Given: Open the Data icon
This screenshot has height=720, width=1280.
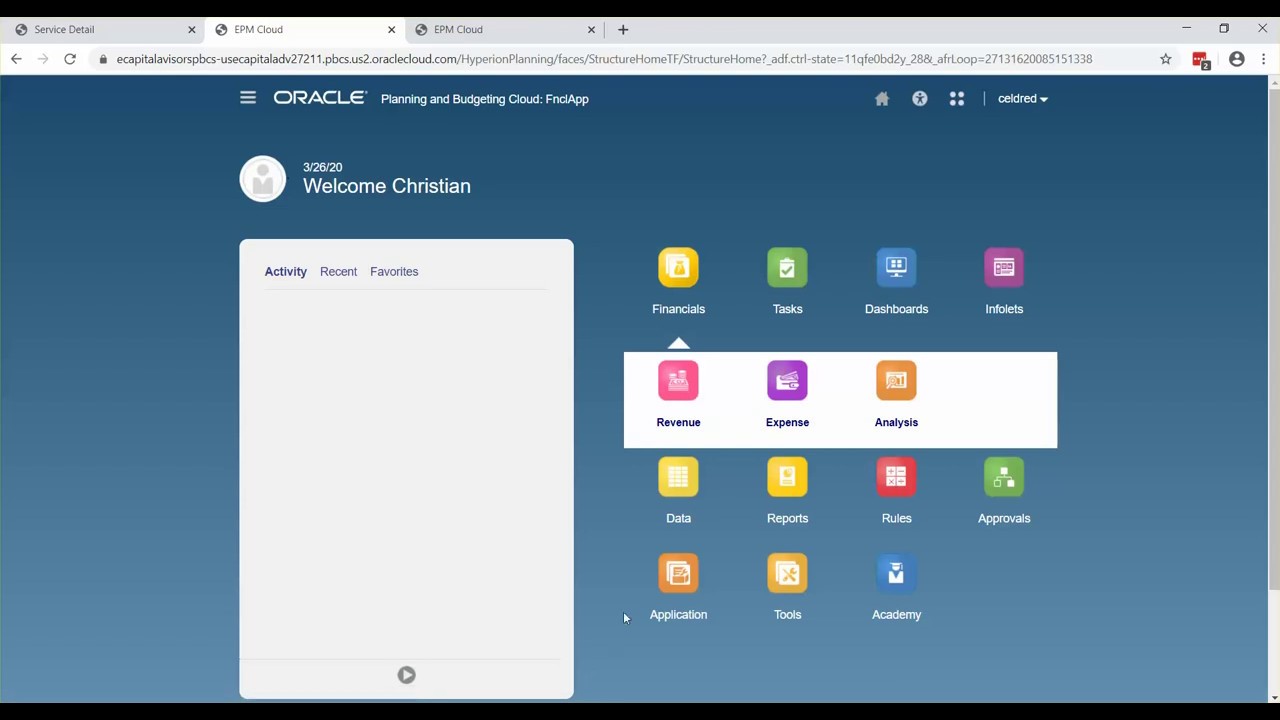Looking at the screenshot, I should pyautogui.click(x=678, y=477).
